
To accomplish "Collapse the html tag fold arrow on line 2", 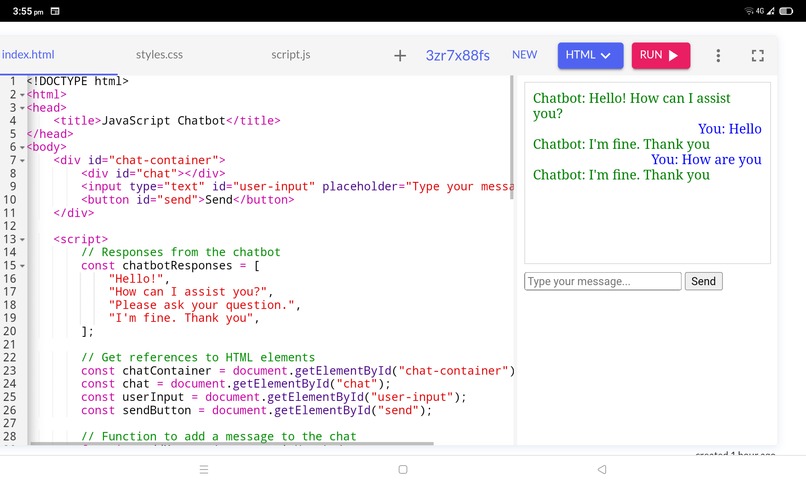I will tap(22, 95).
